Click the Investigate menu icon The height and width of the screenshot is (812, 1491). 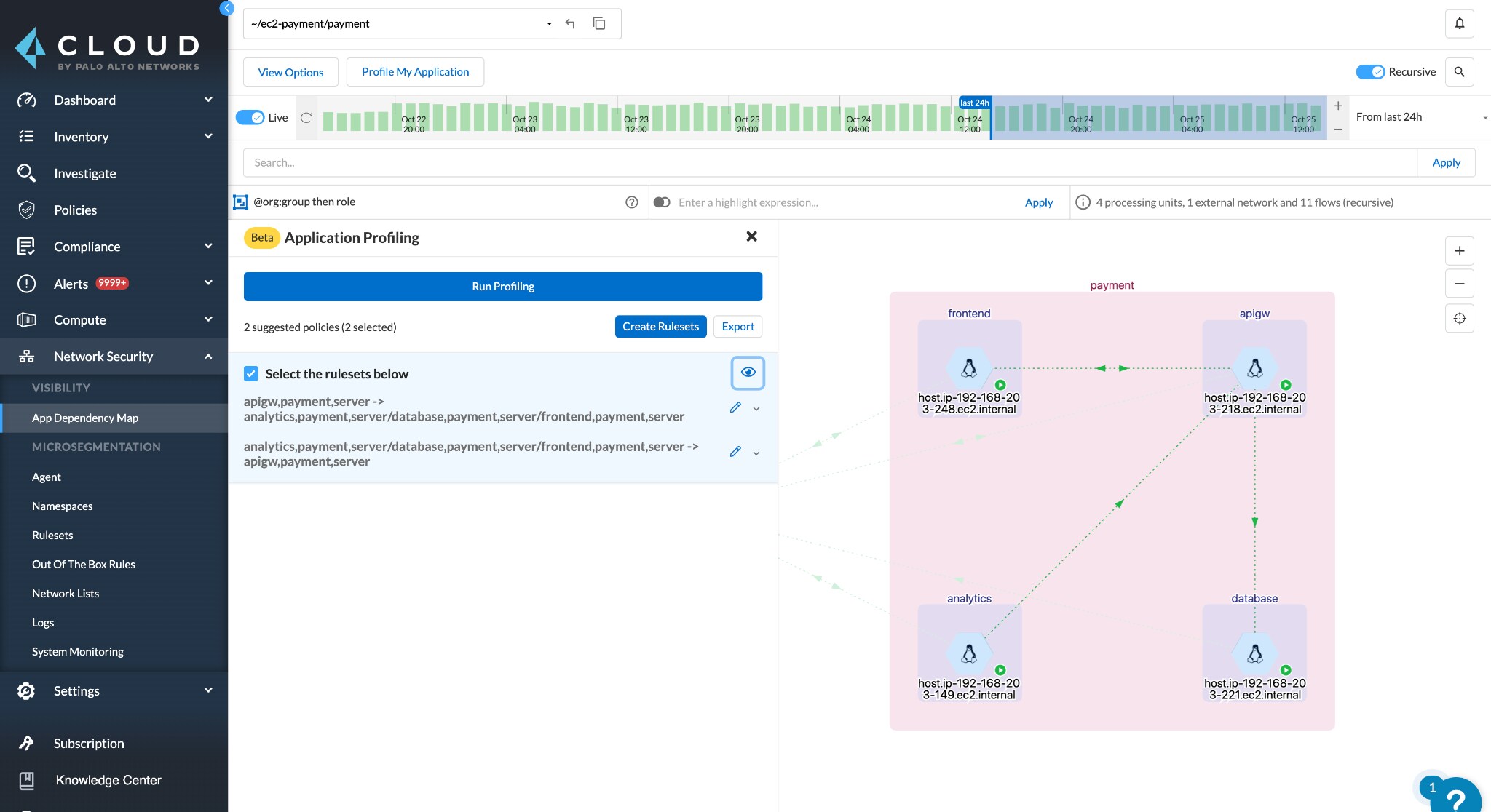click(27, 173)
